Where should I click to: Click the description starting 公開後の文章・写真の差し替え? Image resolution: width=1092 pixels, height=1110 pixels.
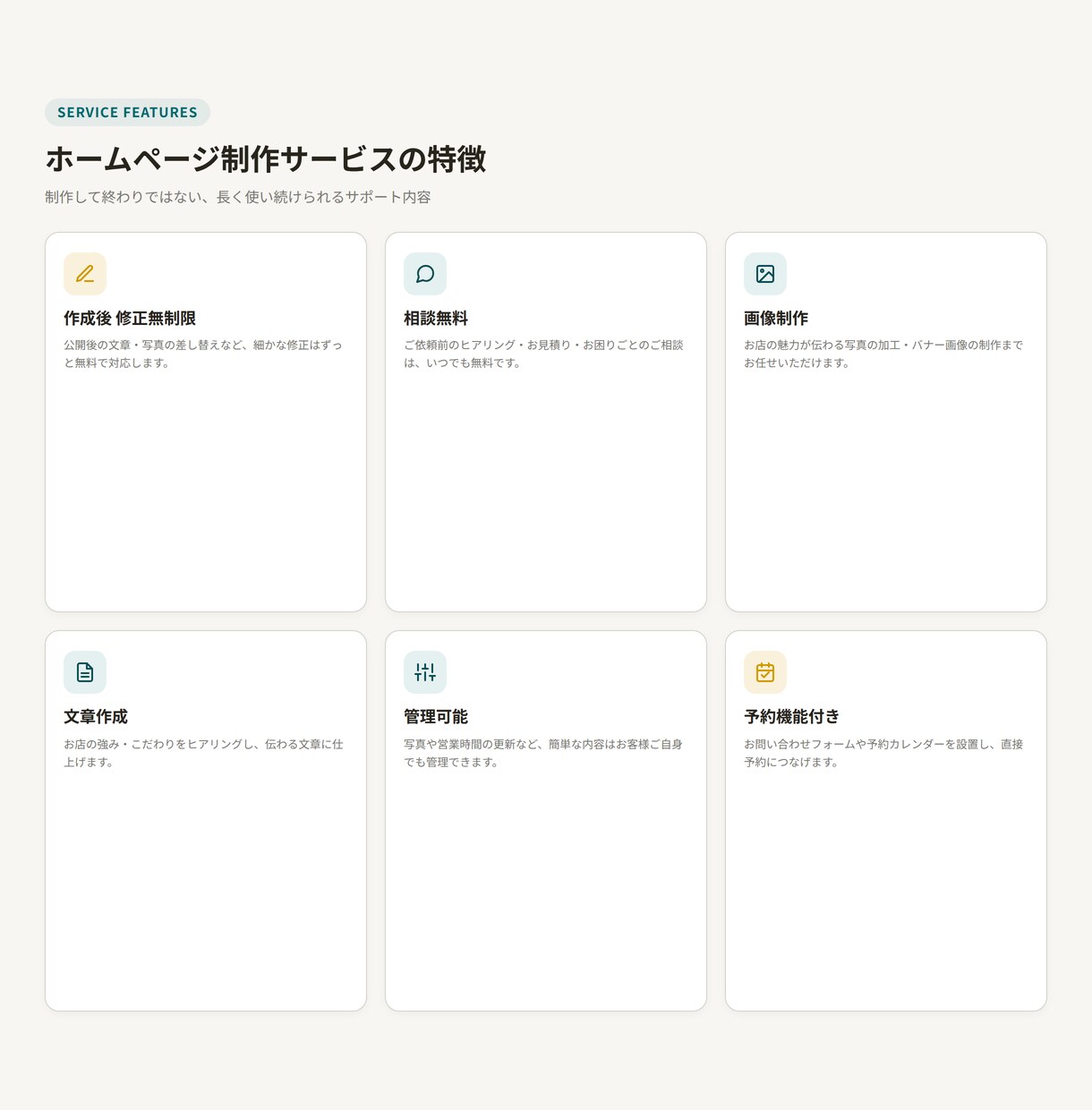coord(203,354)
